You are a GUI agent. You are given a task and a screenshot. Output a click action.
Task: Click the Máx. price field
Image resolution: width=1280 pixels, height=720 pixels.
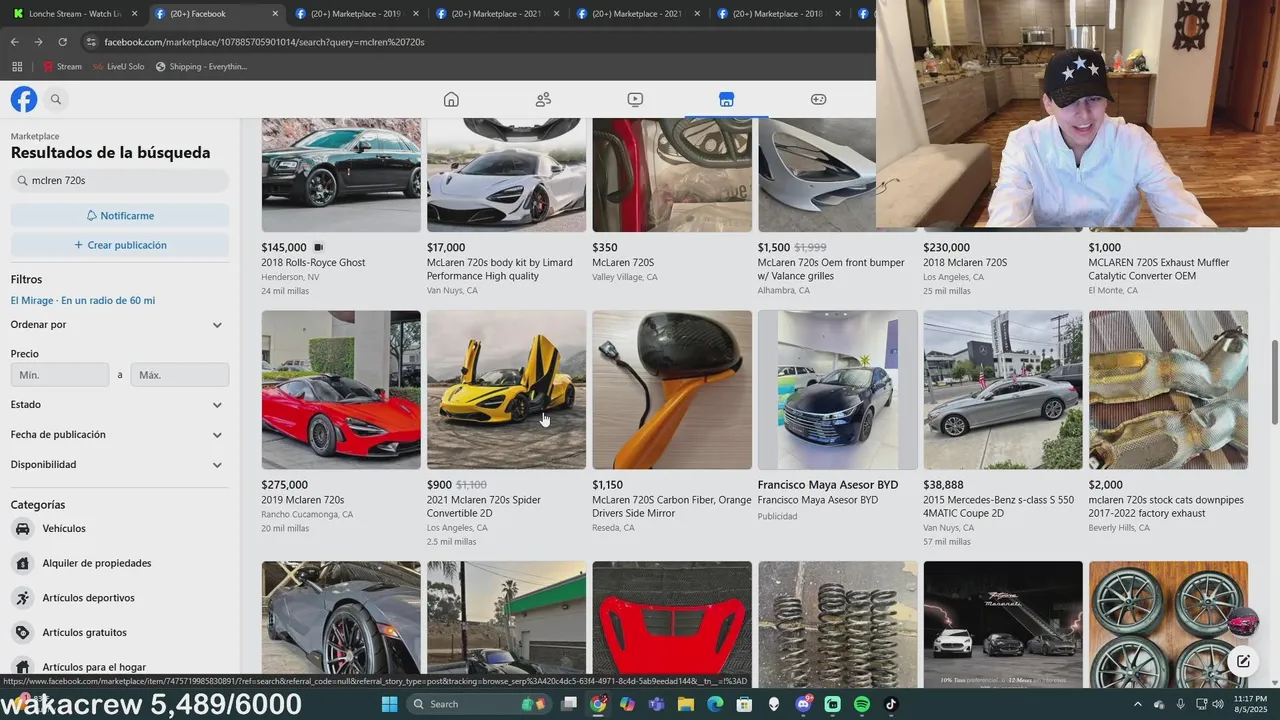(x=180, y=375)
